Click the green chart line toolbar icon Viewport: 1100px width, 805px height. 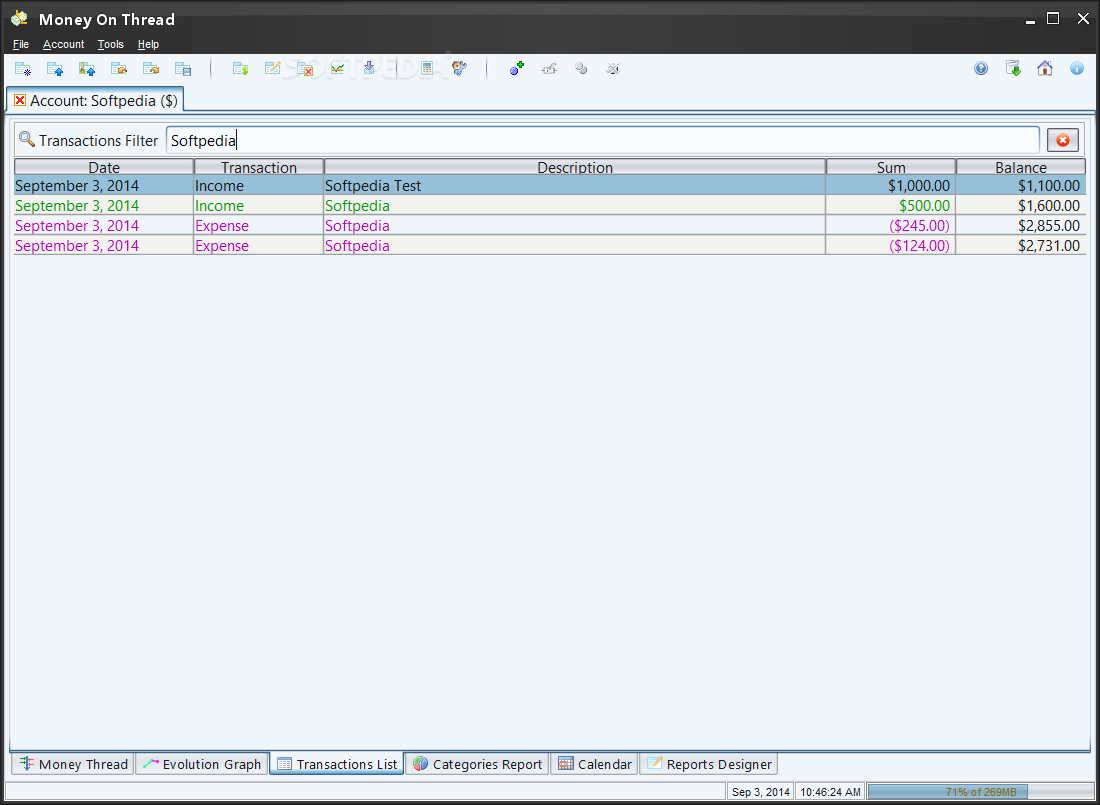tap(337, 69)
